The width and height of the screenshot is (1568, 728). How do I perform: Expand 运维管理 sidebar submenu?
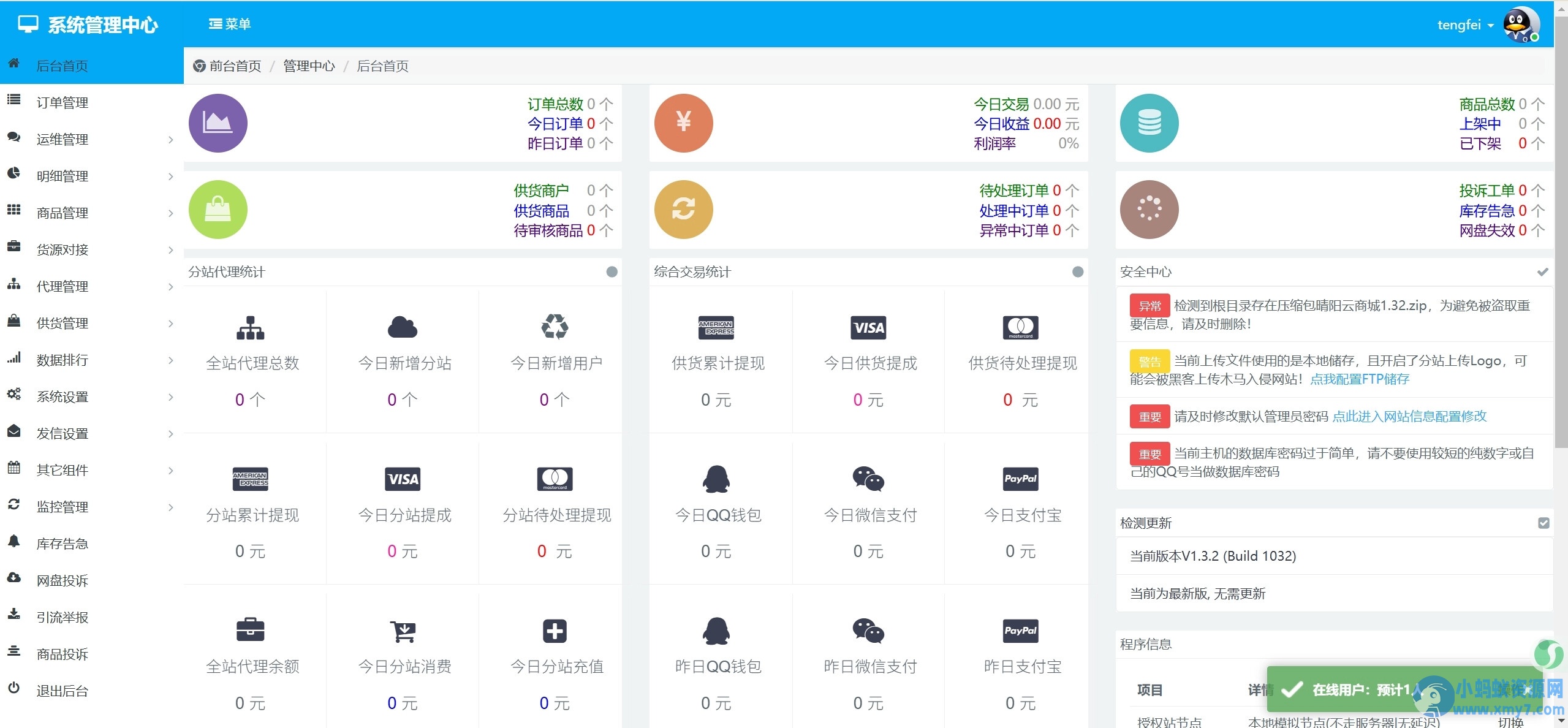coord(92,139)
